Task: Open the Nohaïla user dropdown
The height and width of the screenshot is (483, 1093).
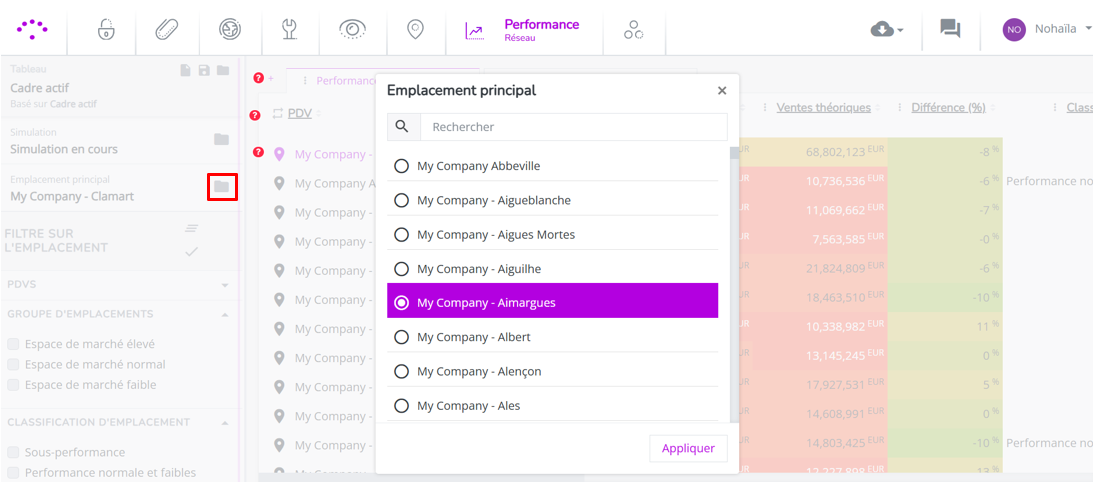Action: (1047, 29)
